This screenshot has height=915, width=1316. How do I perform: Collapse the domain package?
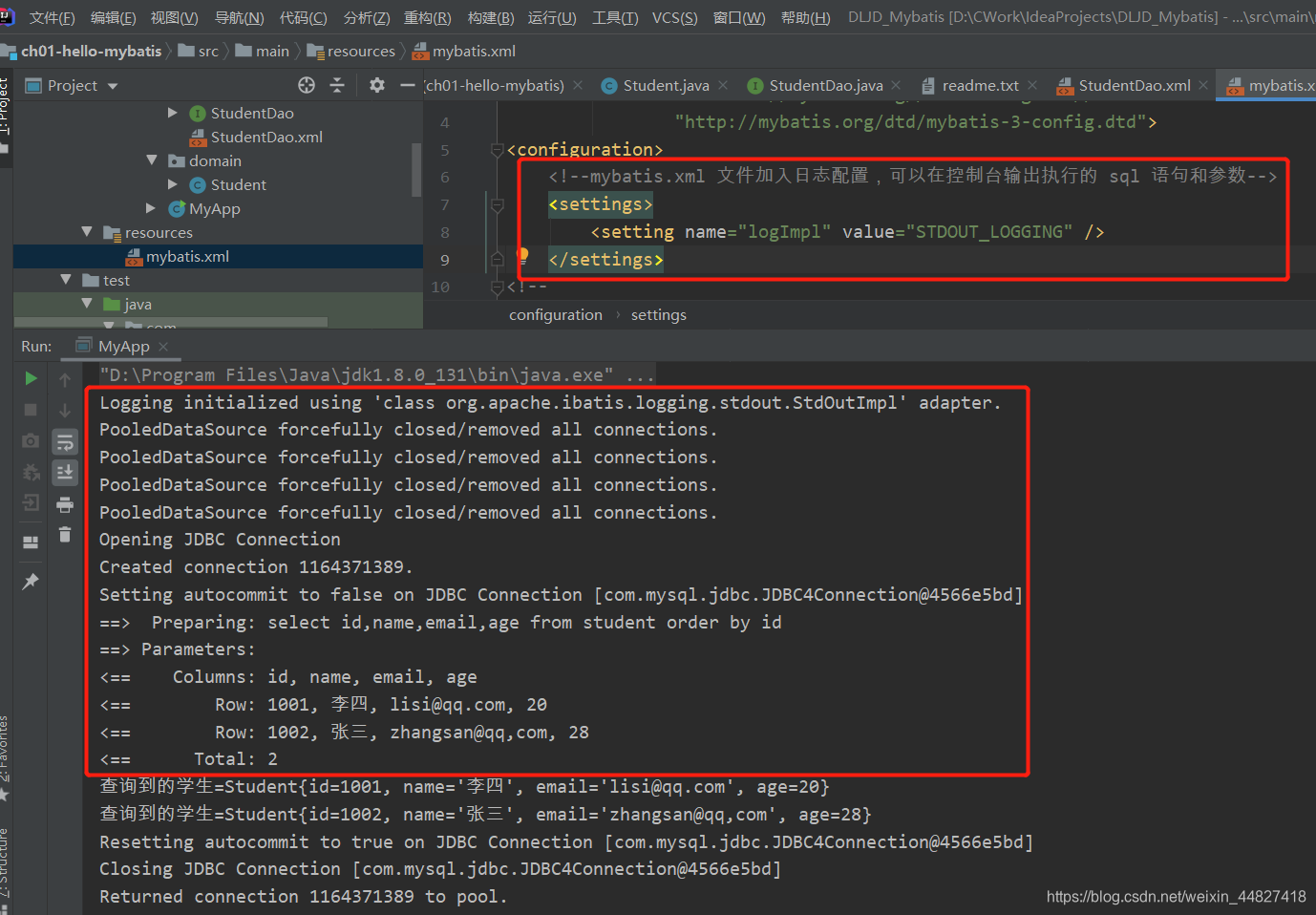[152, 160]
